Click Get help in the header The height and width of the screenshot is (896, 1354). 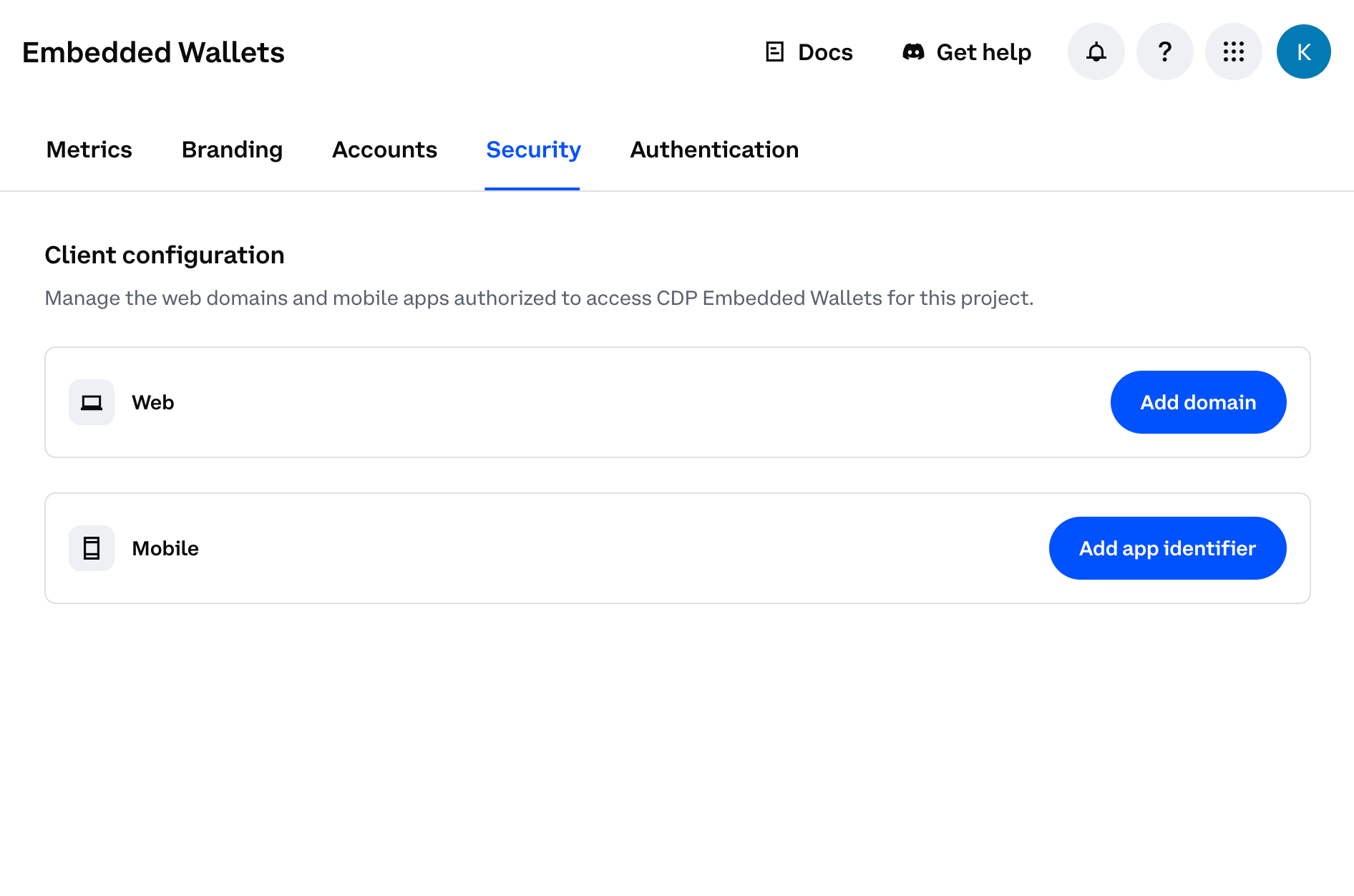point(984,52)
